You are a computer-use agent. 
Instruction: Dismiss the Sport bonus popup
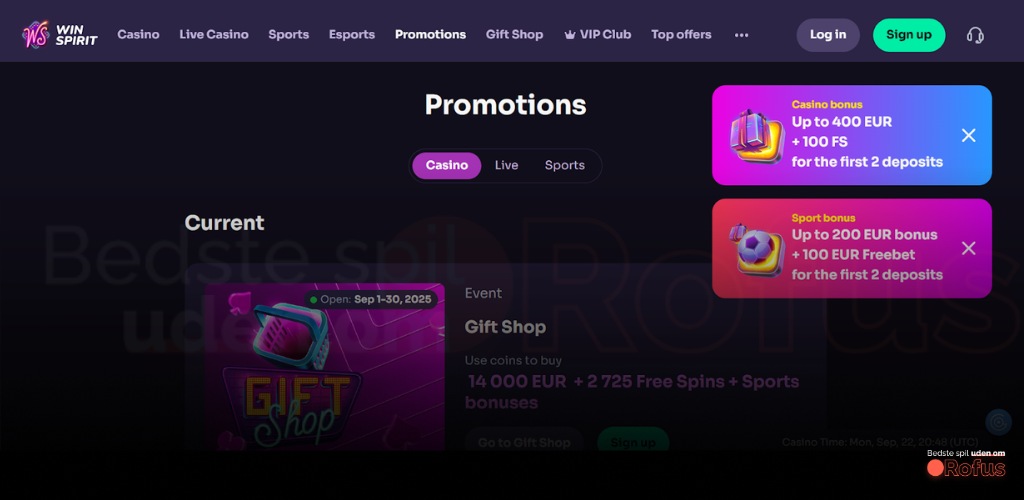click(968, 248)
